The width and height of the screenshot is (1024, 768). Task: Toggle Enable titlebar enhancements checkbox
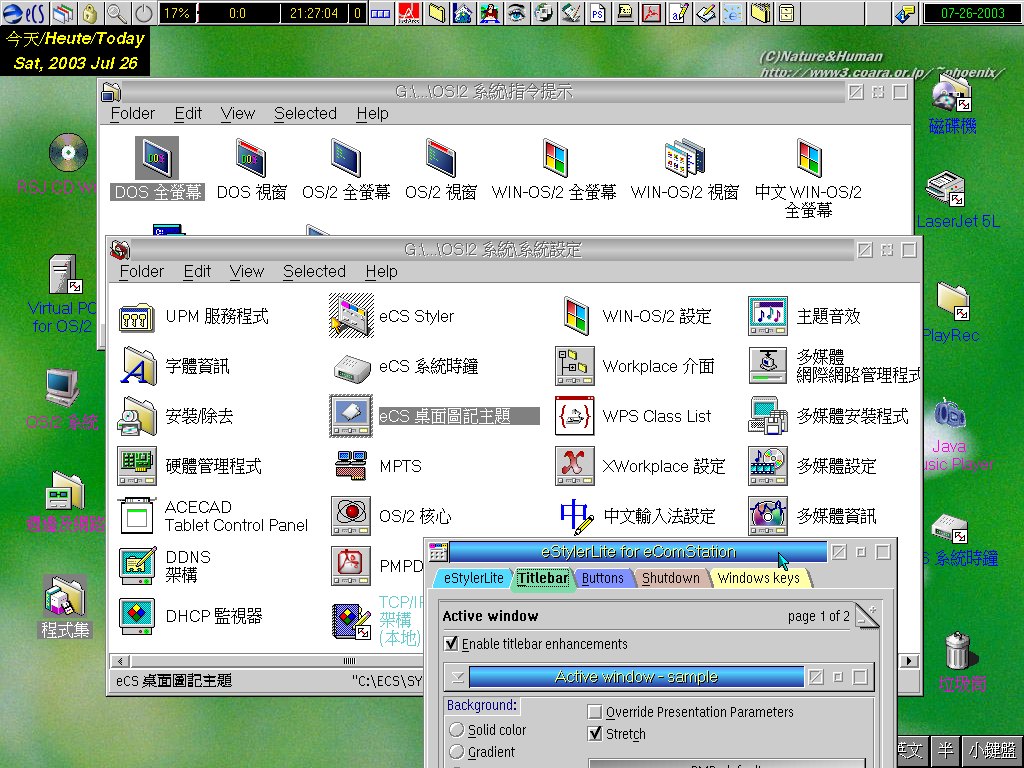coord(451,644)
